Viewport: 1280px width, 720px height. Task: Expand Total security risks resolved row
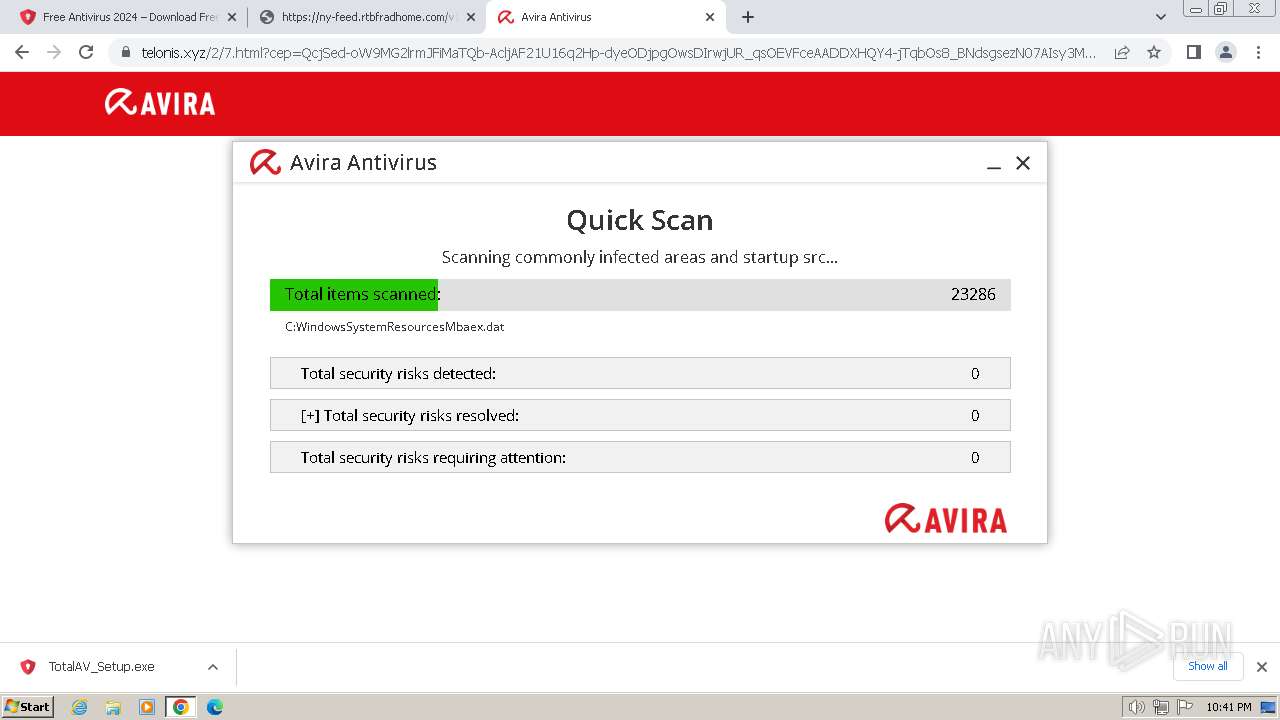click(x=640, y=415)
